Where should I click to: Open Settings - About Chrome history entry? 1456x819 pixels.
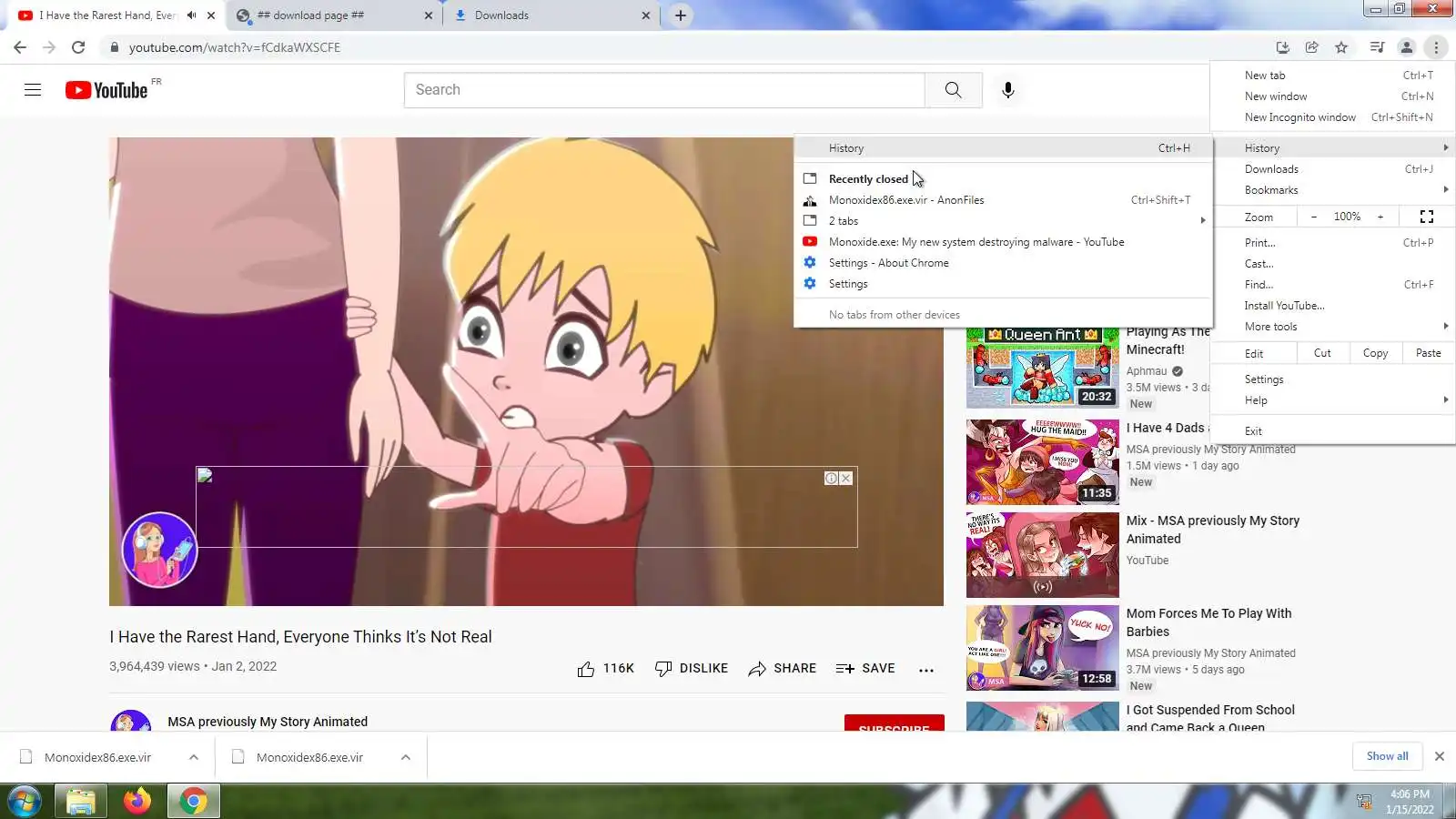click(x=1005, y=263)
